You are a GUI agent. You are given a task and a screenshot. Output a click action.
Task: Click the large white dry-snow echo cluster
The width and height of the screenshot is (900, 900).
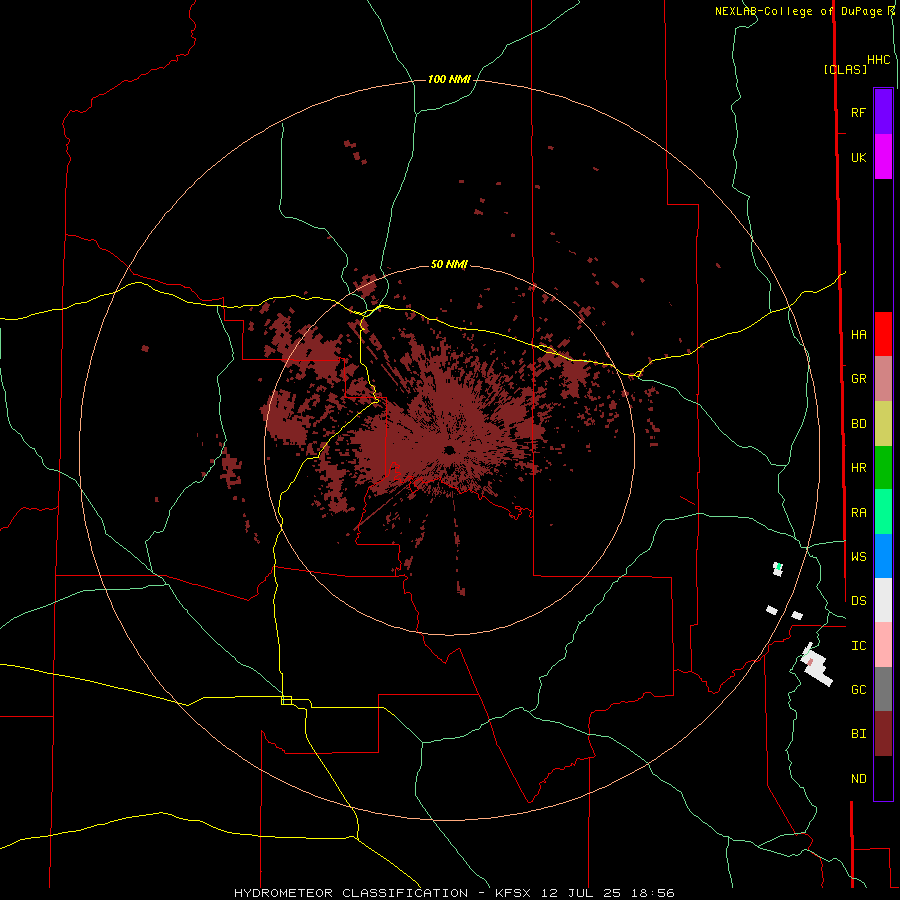coord(816,666)
